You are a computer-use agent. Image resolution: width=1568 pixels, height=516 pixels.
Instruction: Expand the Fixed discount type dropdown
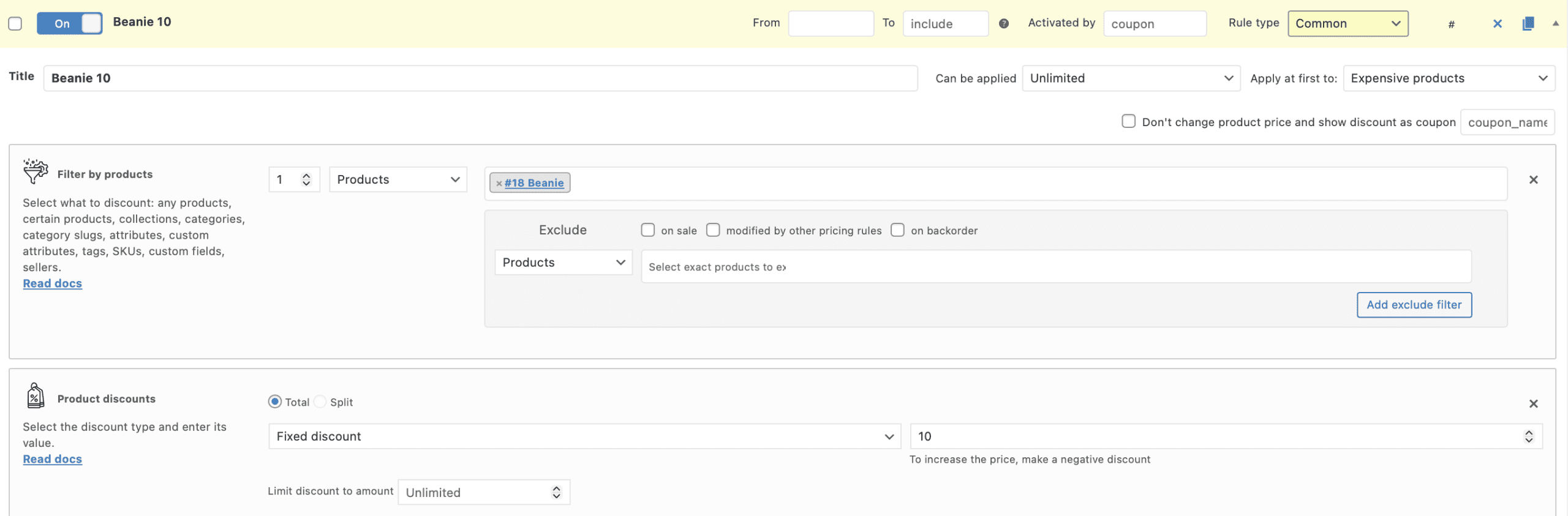pyautogui.click(x=584, y=436)
